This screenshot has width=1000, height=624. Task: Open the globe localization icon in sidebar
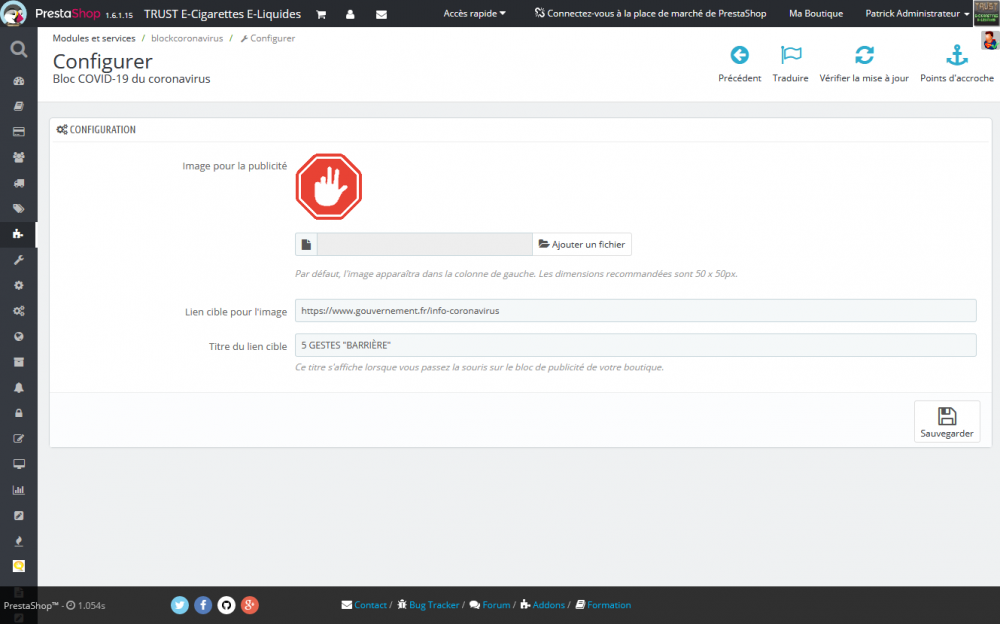coord(18,336)
